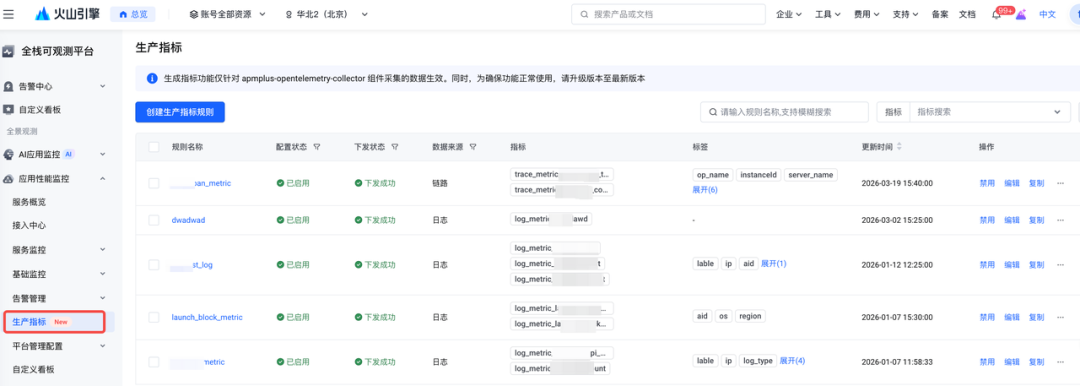Screen dimensions: 1080x386
Task: Open the launch_block_metric rule link
Action: 207,317
